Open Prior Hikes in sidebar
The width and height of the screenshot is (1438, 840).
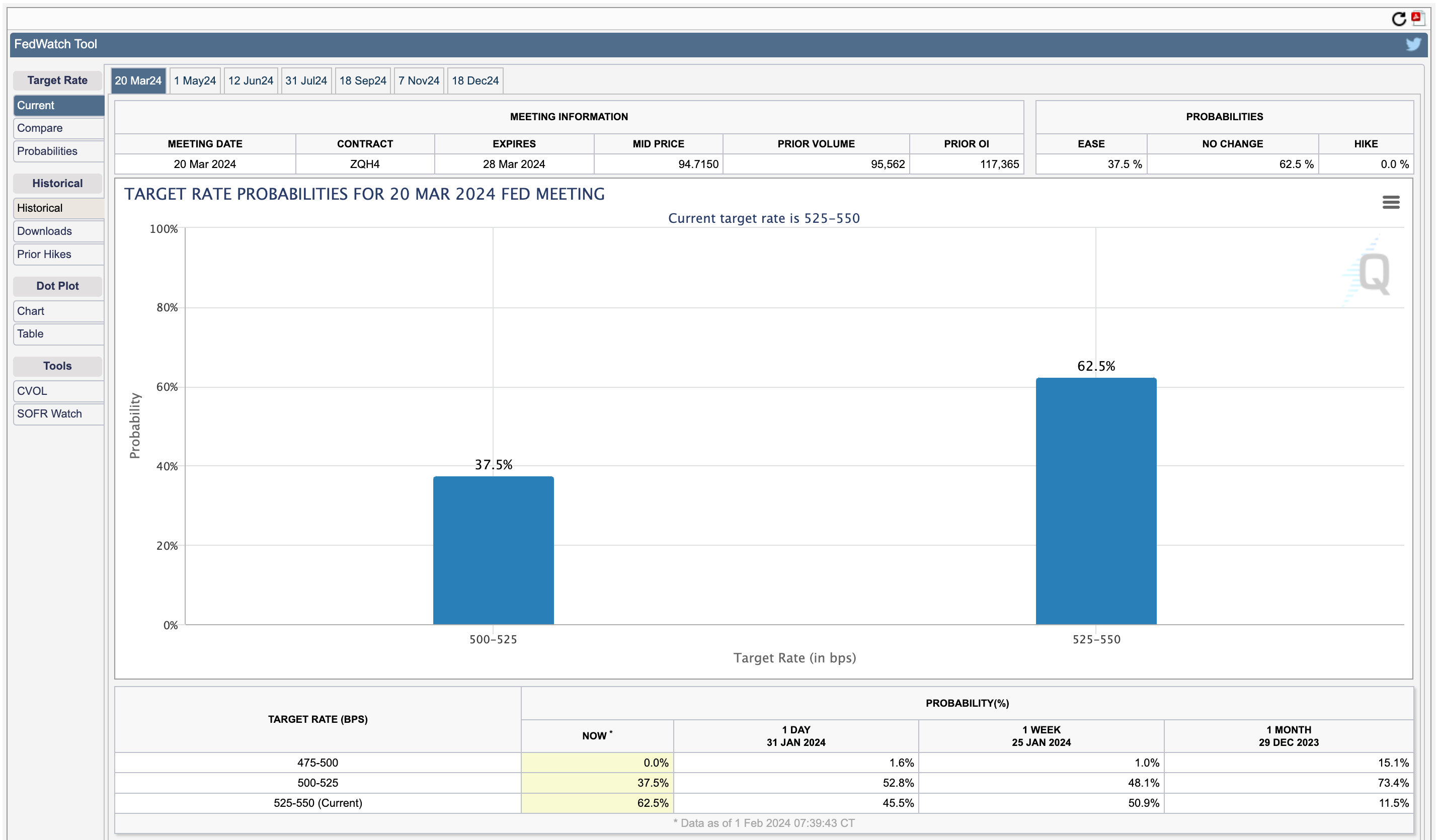pyautogui.click(x=58, y=254)
